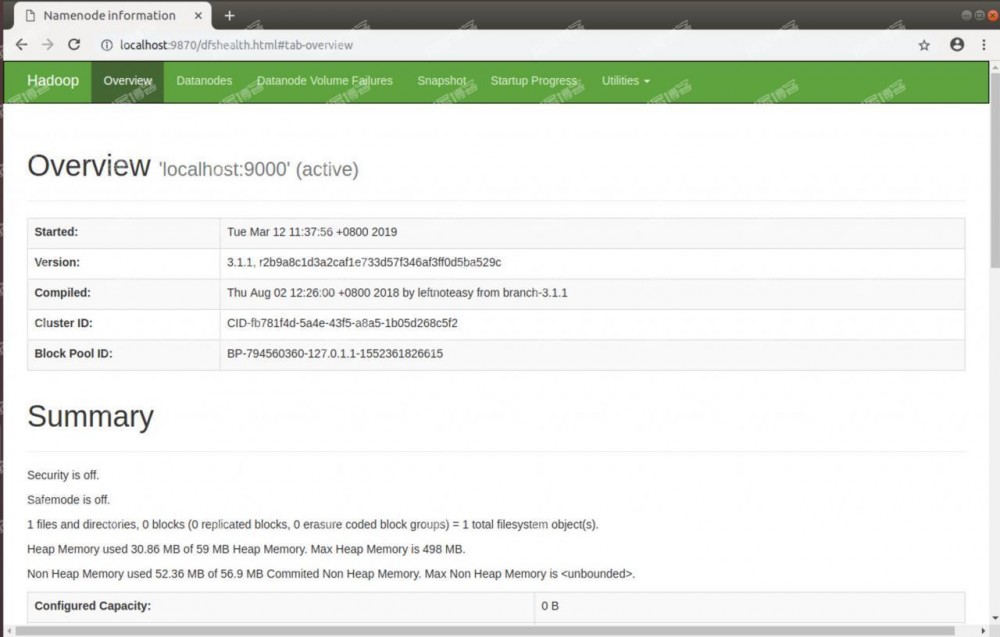Open a new browser tab
The height and width of the screenshot is (637, 1000).
tap(229, 15)
